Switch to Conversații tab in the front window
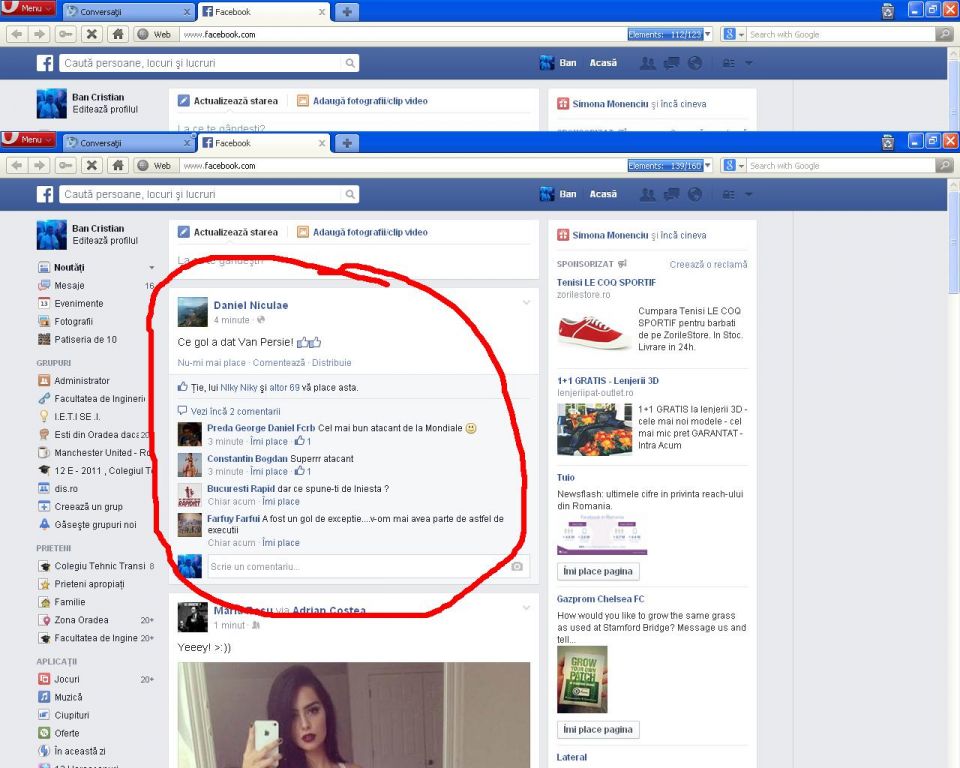960x768 pixels. pyautogui.click(x=127, y=143)
